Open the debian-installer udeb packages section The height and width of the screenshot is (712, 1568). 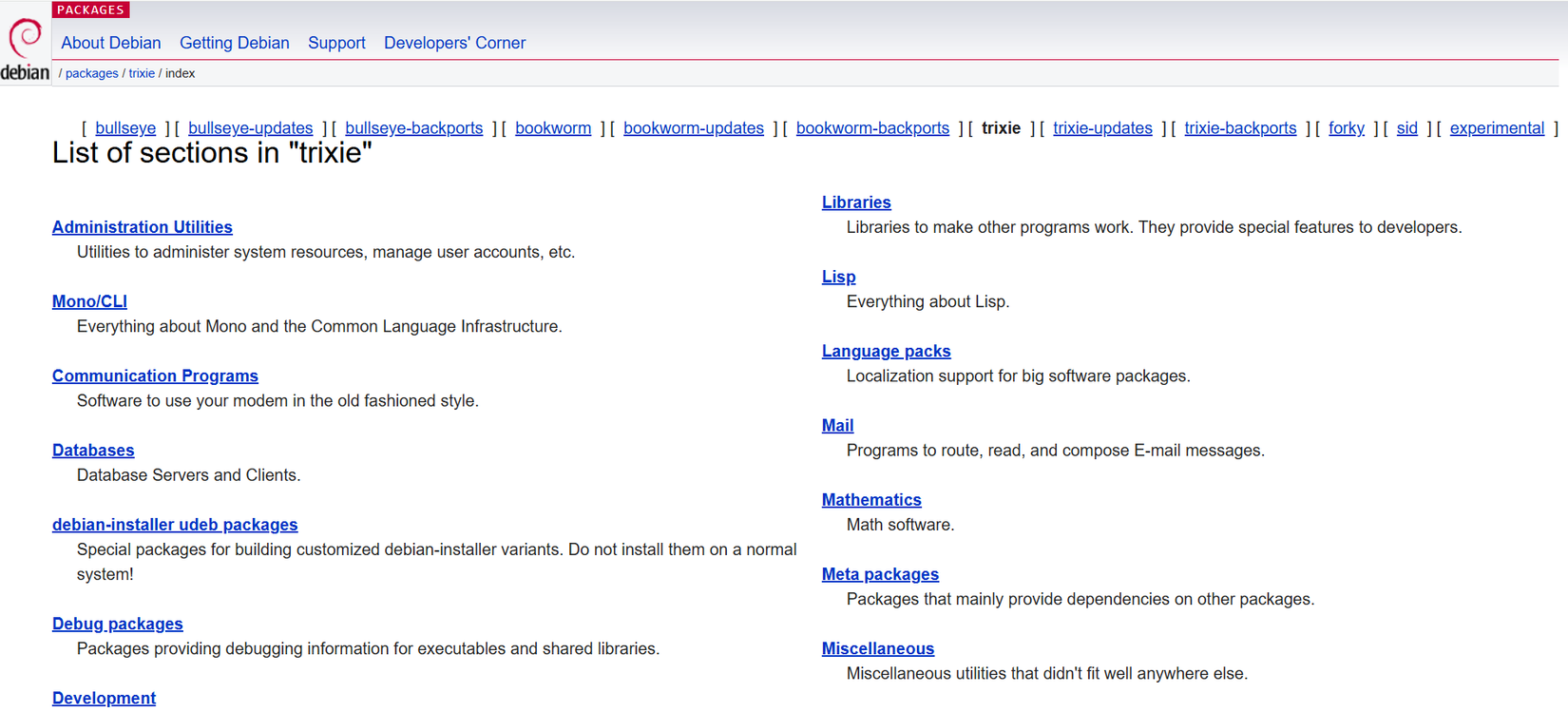click(175, 525)
